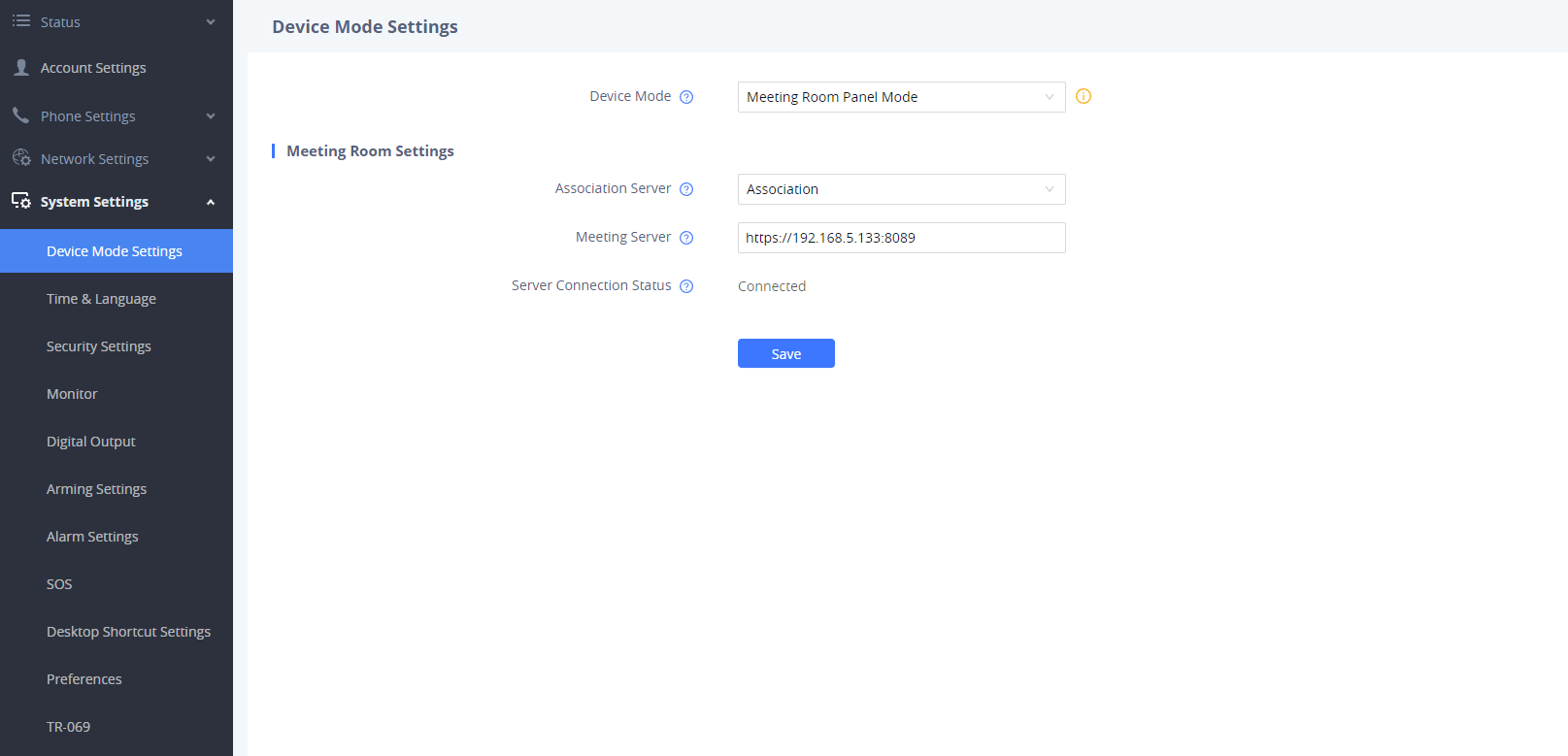Click the orange info icon beside Device Mode
Image resolution: width=1568 pixels, height=756 pixels.
click(x=1084, y=96)
